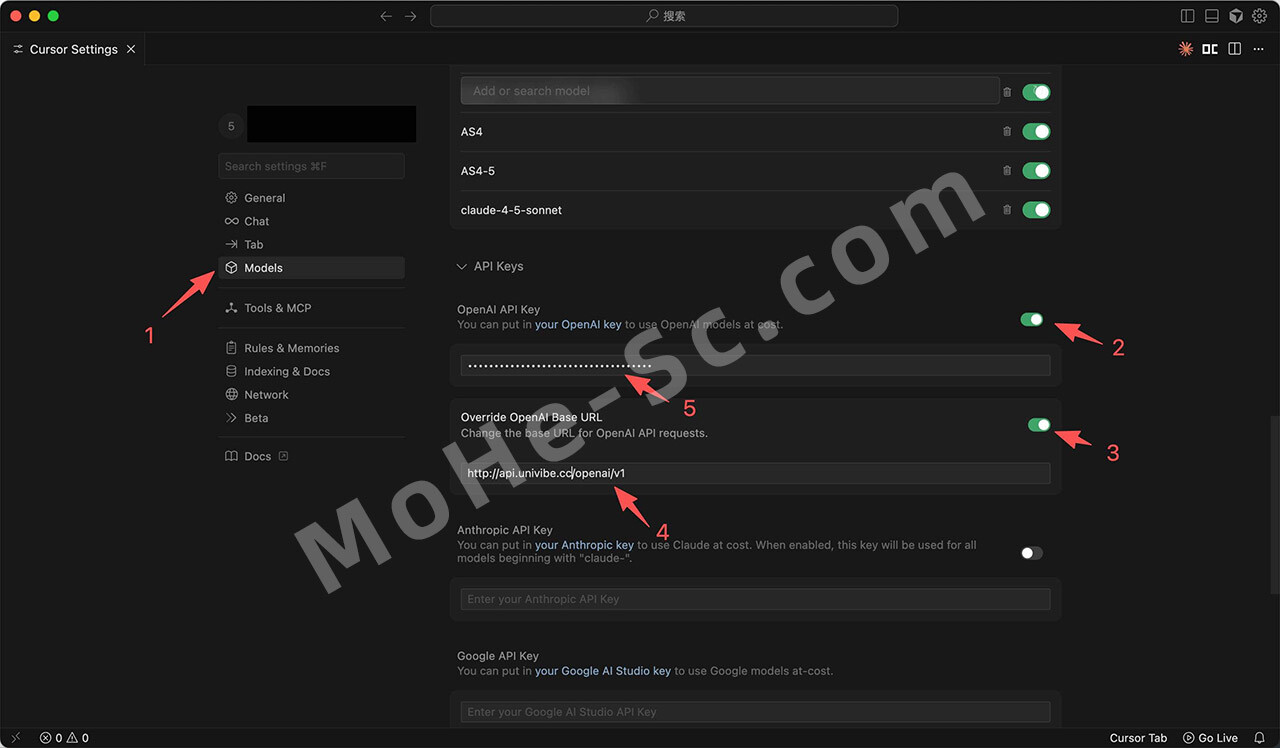Turn off Override OpenAI Base URL toggle
This screenshot has width=1280, height=748.
click(x=1039, y=425)
